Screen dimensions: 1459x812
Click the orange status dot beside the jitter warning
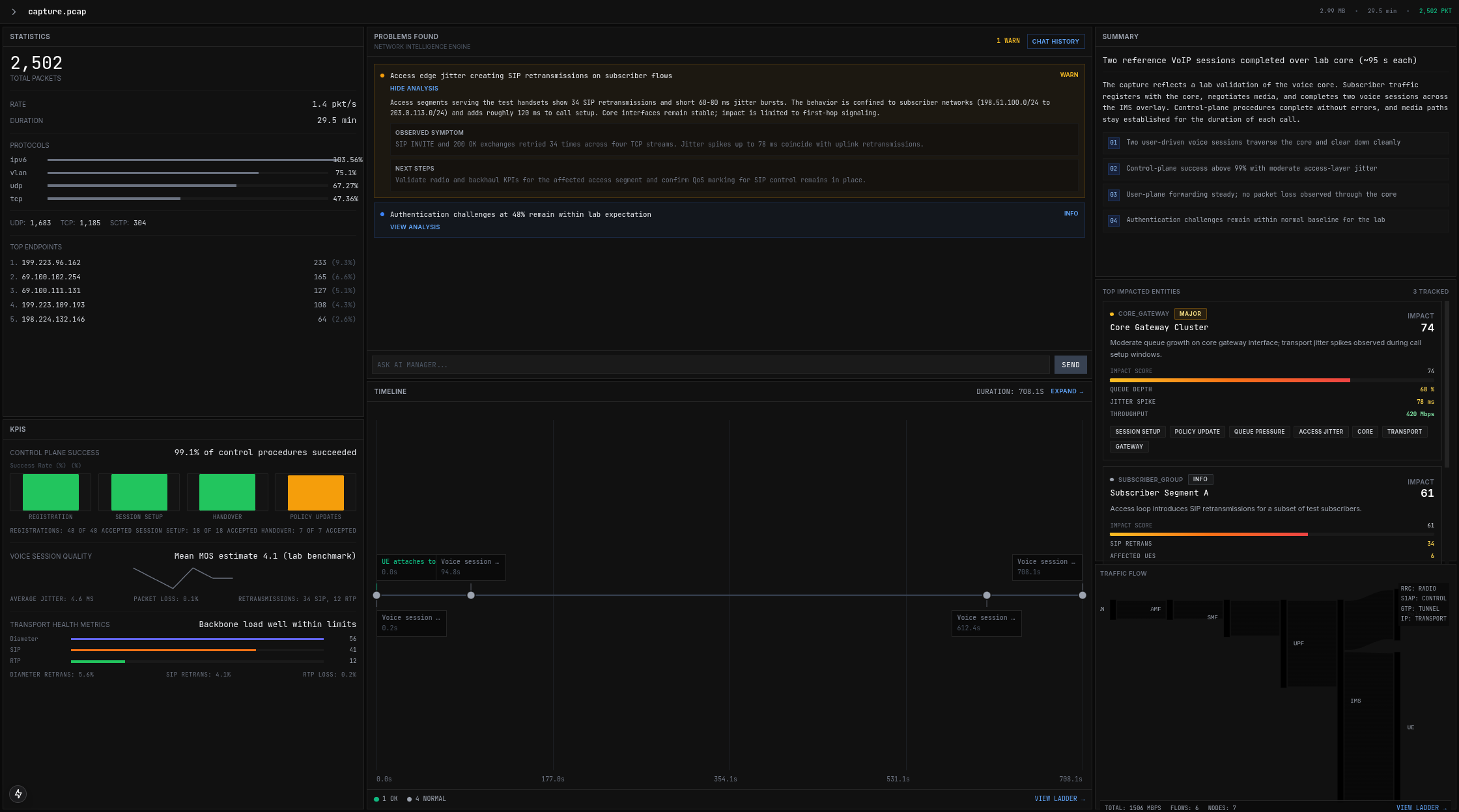(x=382, y=76)
